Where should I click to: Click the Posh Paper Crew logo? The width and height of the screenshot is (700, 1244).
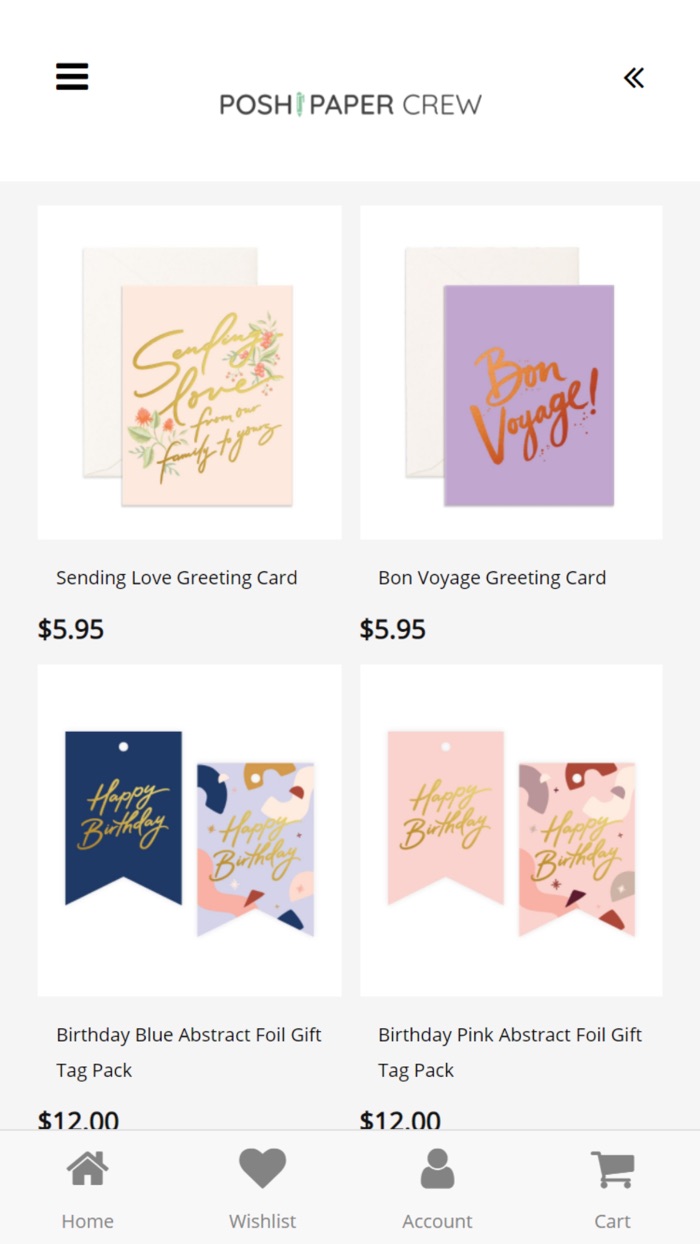(350, 104)
